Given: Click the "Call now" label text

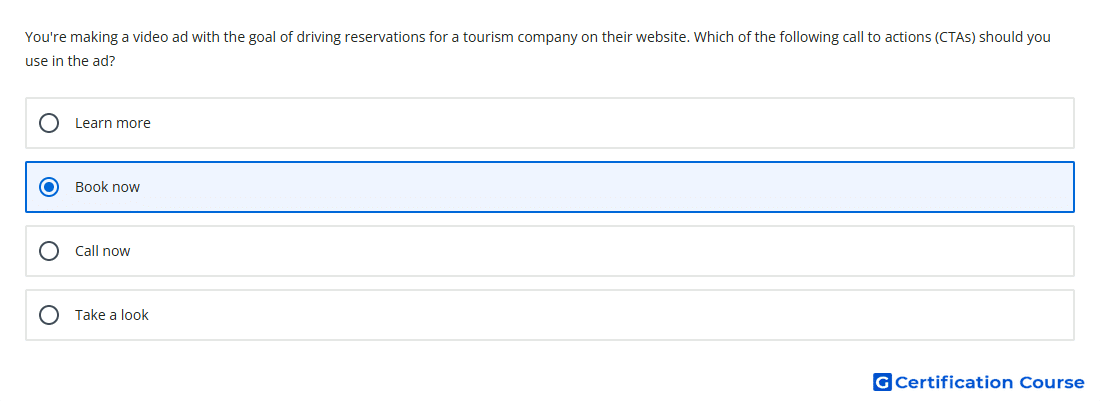Looking at the screenshot, I should click(x=102, y=251).
